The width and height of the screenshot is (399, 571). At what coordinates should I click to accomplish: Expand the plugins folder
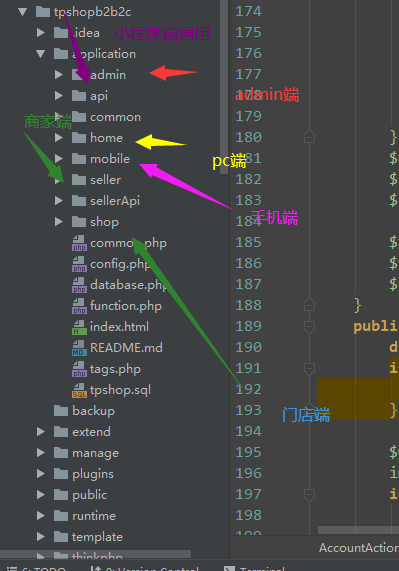[x=41, y=474]
